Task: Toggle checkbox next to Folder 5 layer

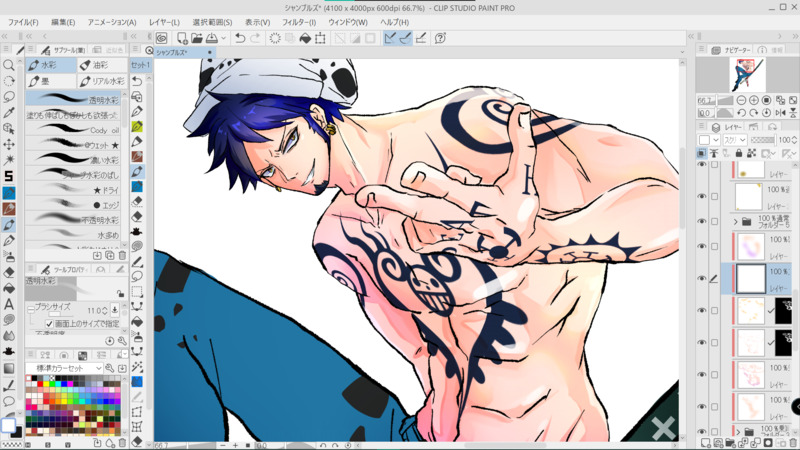Action: point(714,221)
